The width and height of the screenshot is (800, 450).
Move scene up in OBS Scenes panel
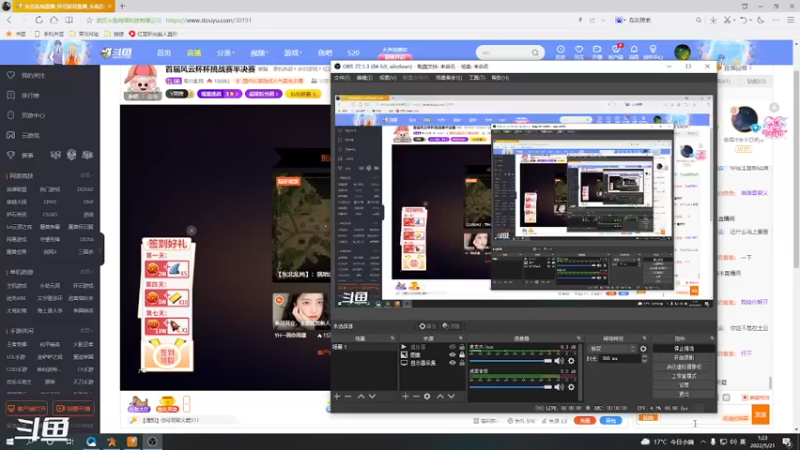point(361,396)
